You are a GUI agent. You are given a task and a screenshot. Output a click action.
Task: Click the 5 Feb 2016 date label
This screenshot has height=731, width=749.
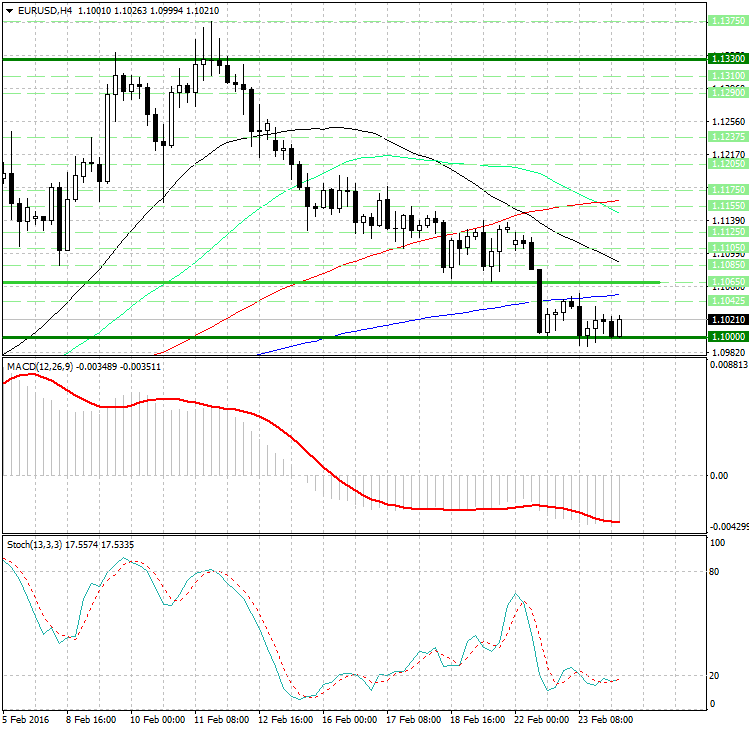[26, 720]
